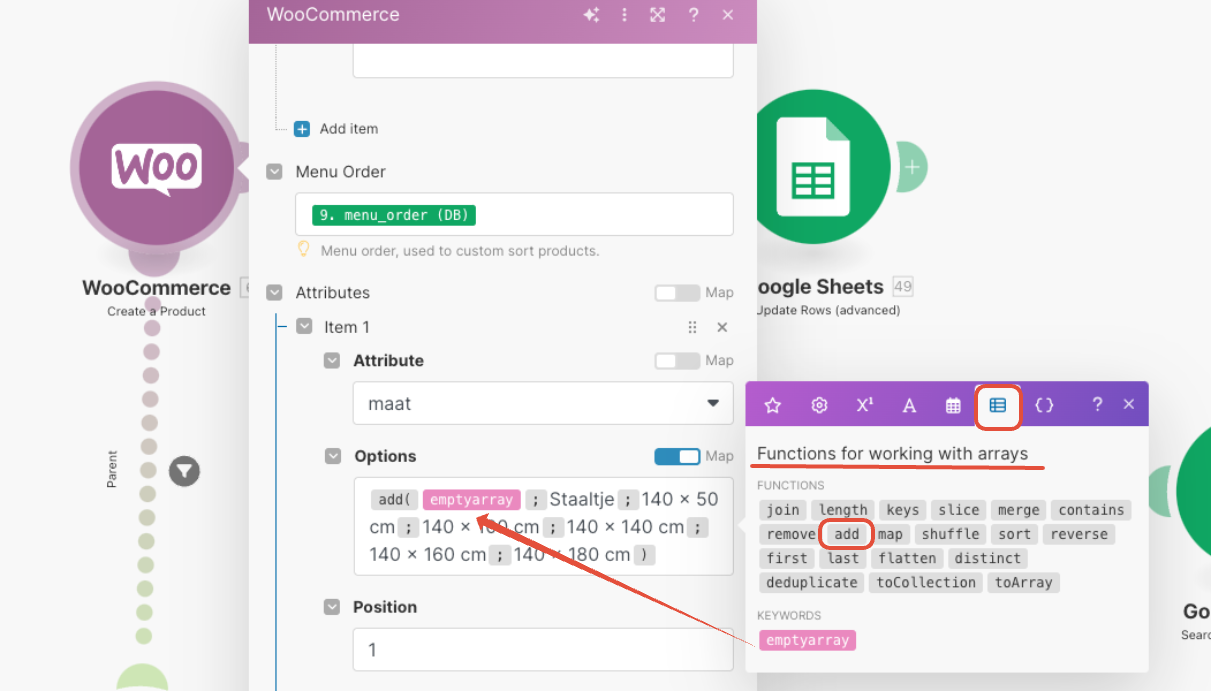1211x691 pixels.
Task: Open the general functions gear tab
Action: tap(819, 405)
